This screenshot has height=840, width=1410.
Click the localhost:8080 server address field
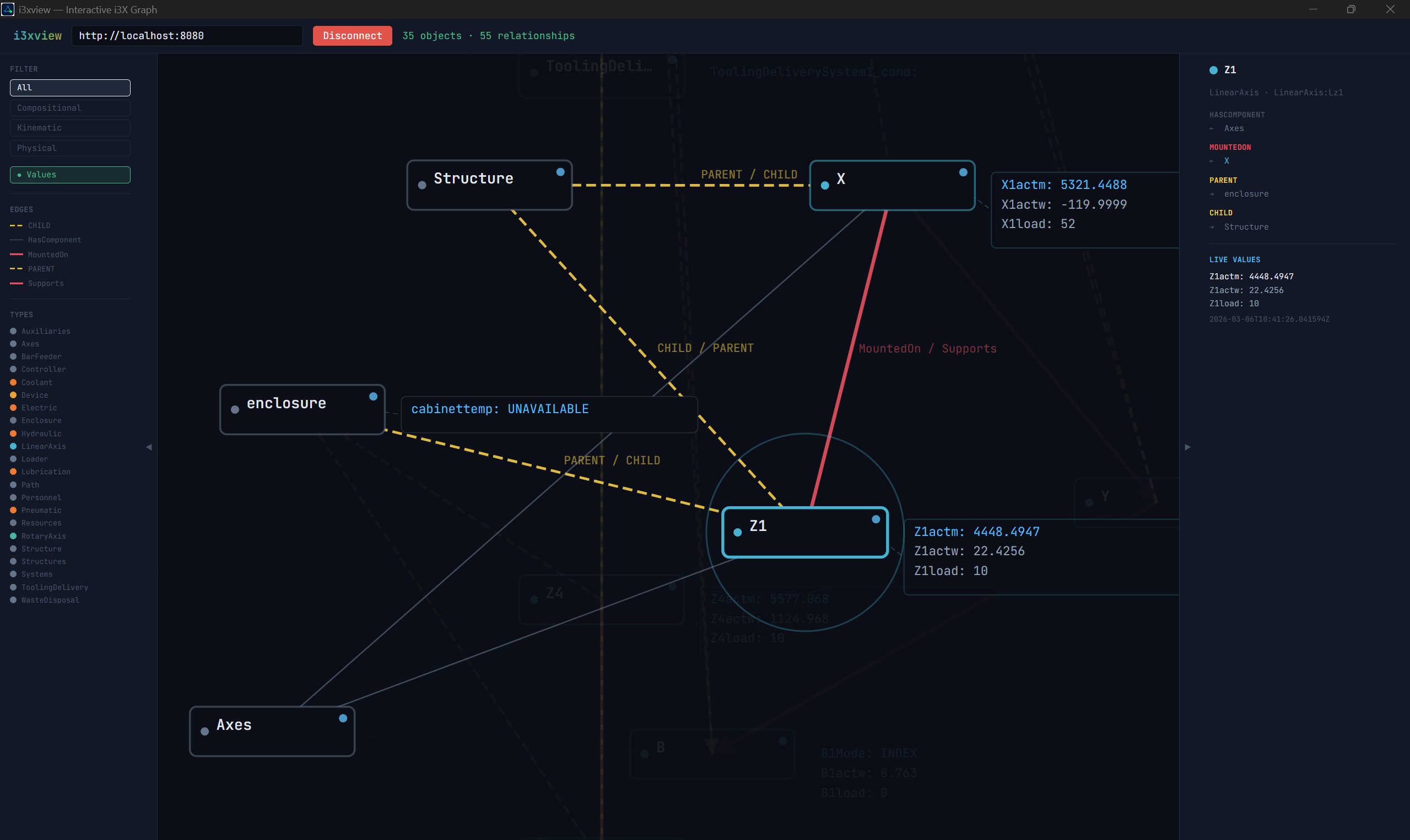pos(187,35)
